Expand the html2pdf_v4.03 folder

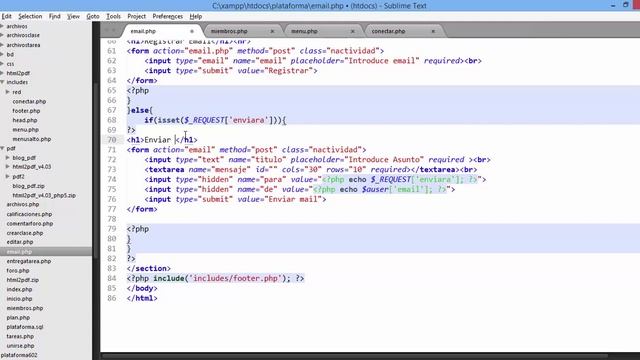[7, 167]
